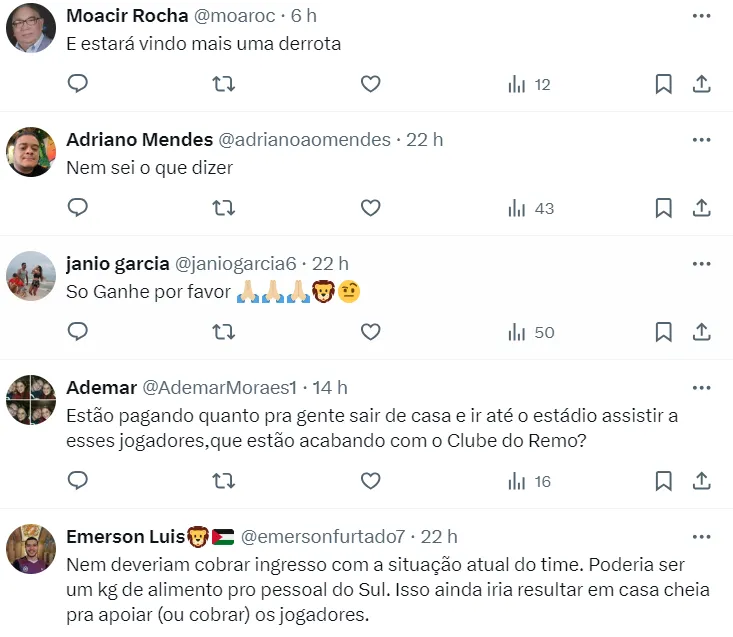The width and height of the screenshot is (733, 637).
Task: Expand more options for Emerson Luis's tweet
Action: 702,537
